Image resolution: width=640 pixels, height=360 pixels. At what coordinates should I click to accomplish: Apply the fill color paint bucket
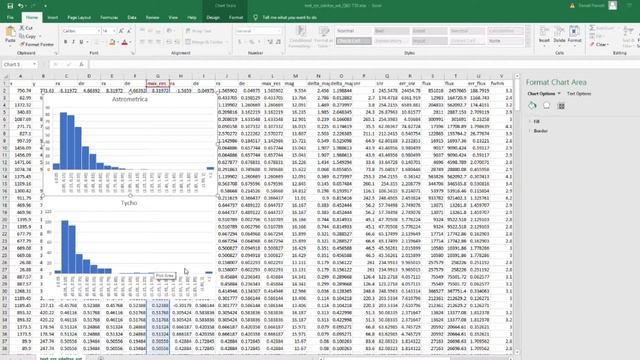pyautogui.click(x=112, y=42)
